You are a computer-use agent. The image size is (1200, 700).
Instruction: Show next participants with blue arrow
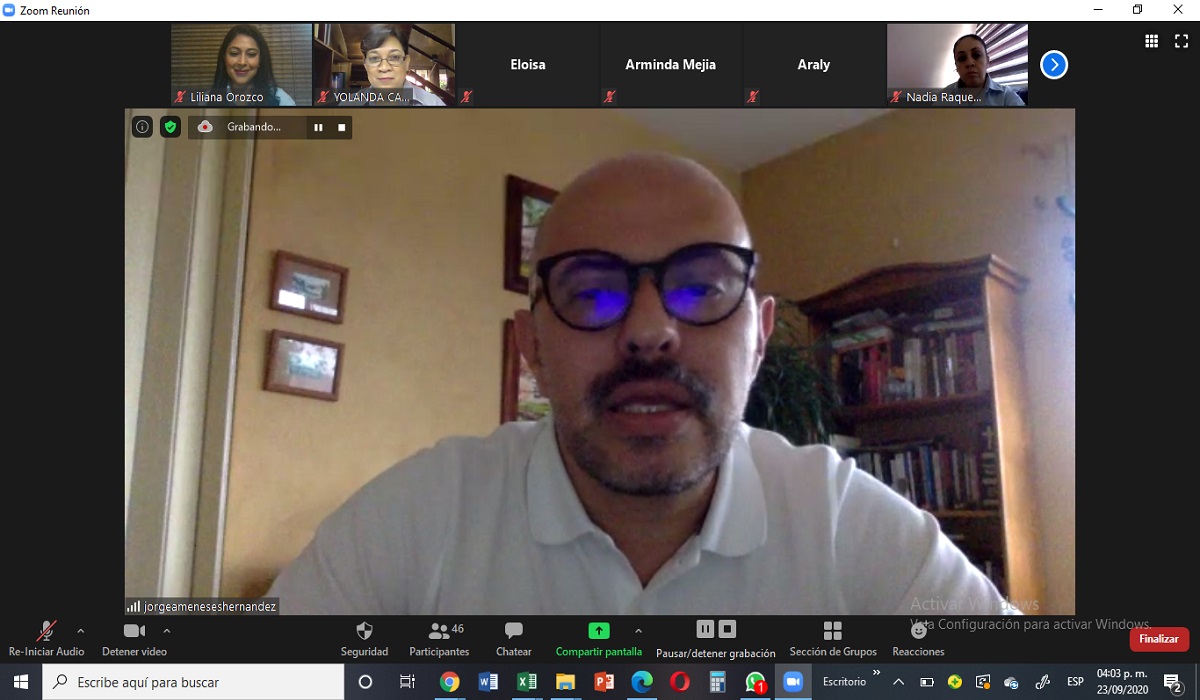point(1054,65)
